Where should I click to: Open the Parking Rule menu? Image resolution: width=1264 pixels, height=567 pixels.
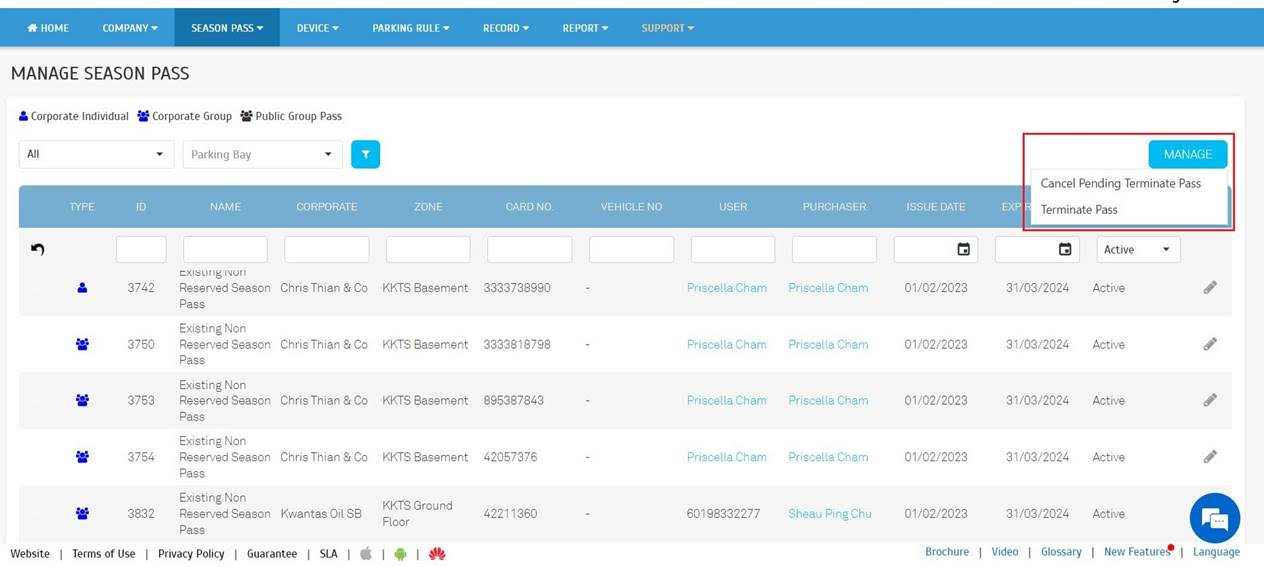(x=410, y=28)
